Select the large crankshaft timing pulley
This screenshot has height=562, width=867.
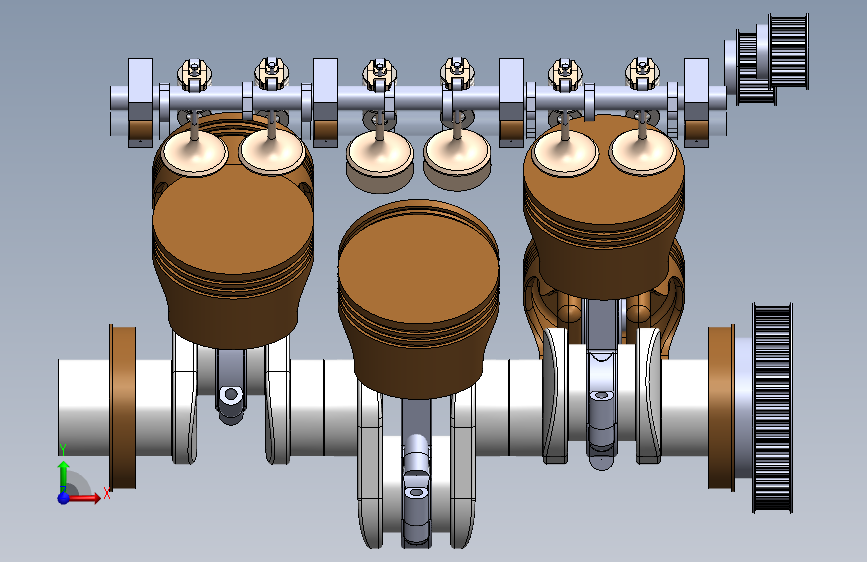pyautogui.click(x=772, y=408)
